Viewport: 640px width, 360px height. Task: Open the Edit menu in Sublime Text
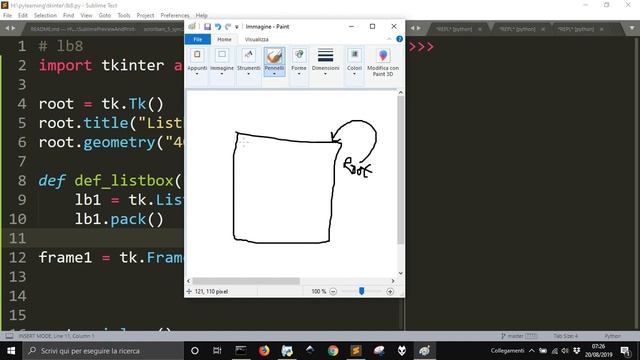coord(22,16)
